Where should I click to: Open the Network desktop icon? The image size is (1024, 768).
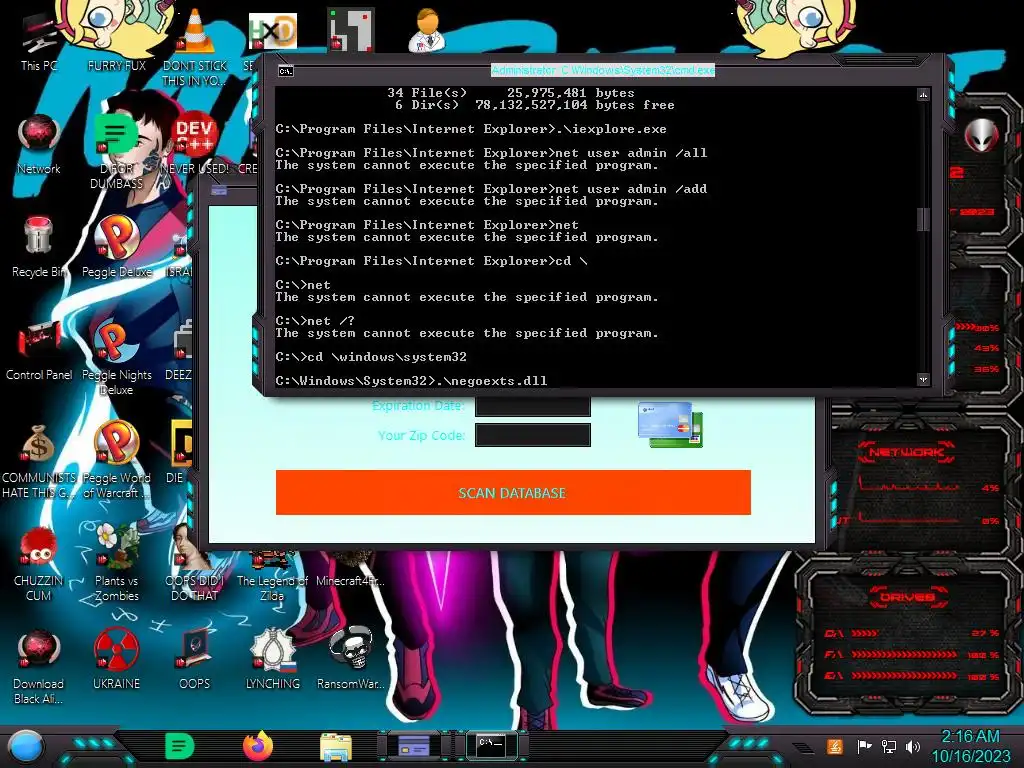pyautogui.click(x=39, y=144)
